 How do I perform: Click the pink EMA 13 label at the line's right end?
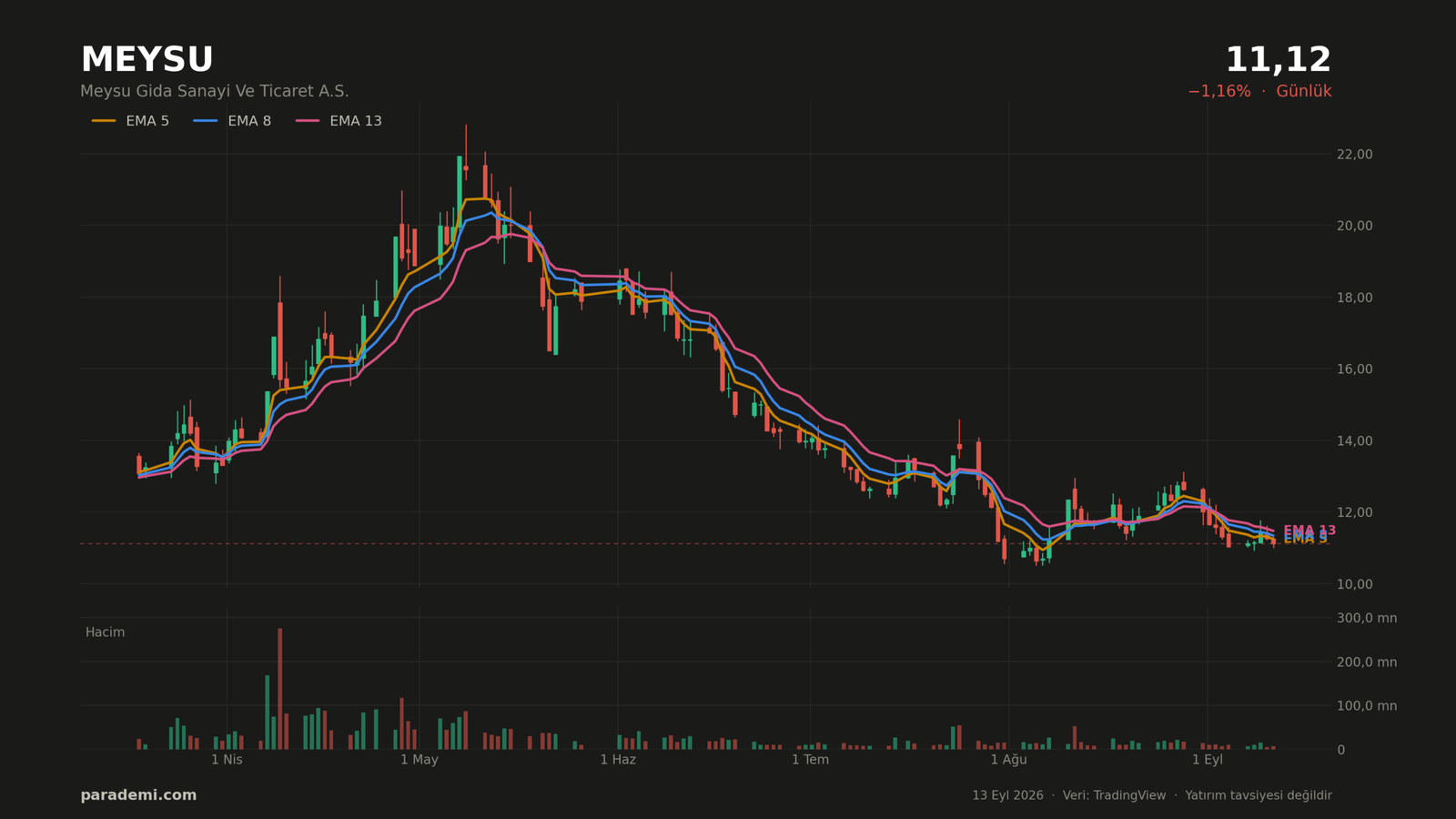(x=1309, y=531)
